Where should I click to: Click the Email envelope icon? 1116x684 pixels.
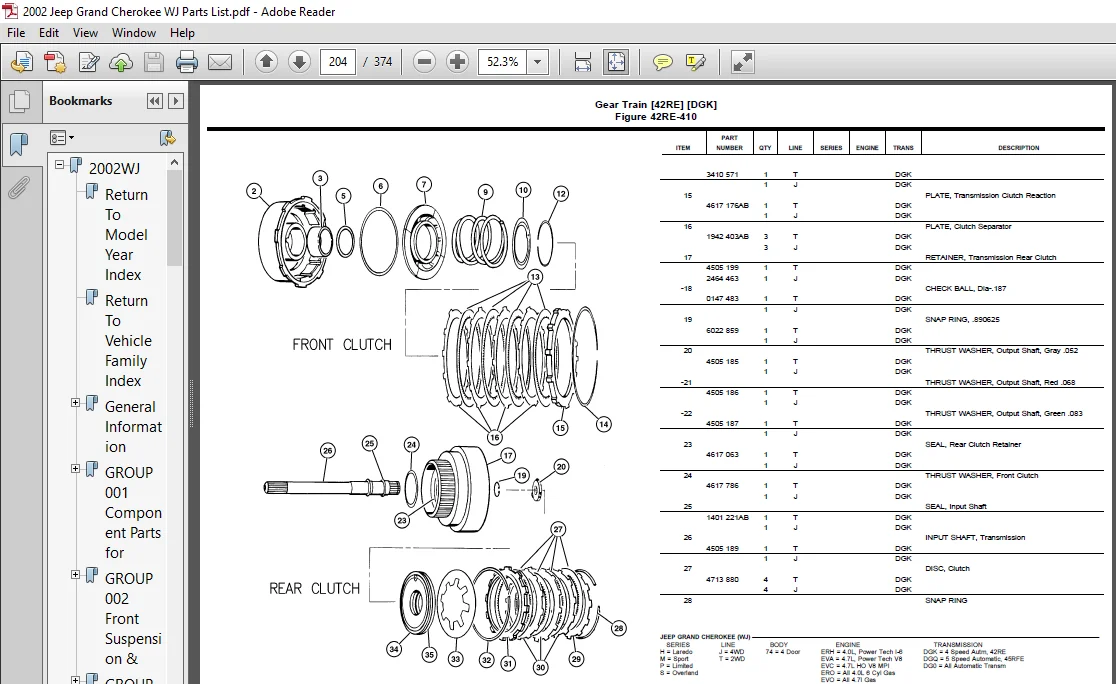(220, 63)
